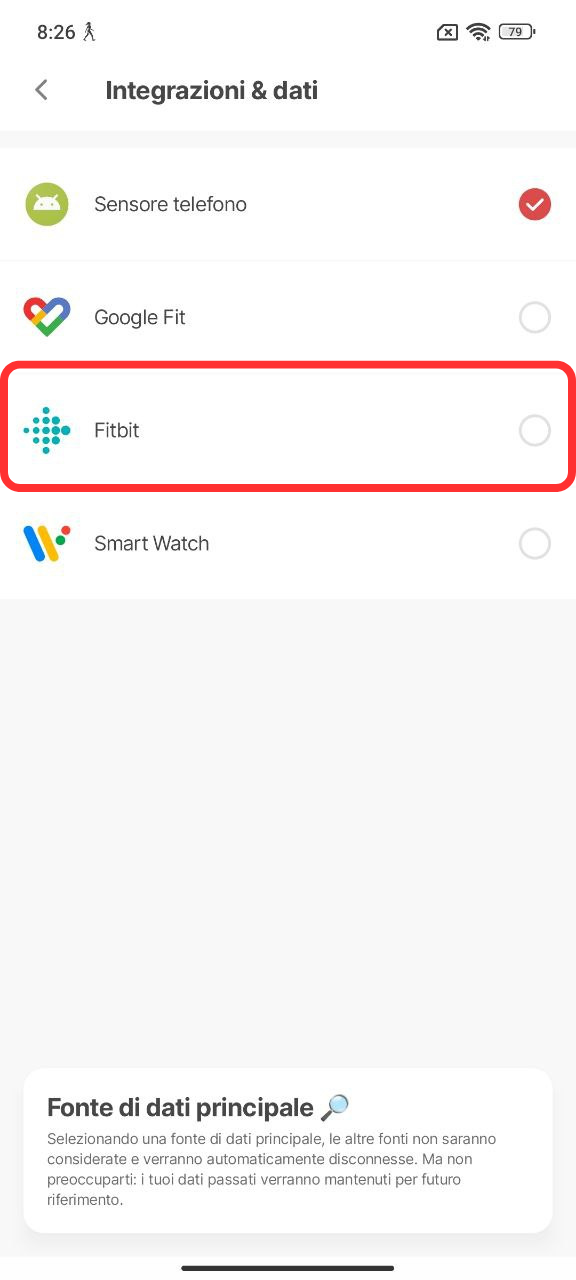576x1280 pixels.
Task: Tap the battery indicator showing 79
Action: 517,32
